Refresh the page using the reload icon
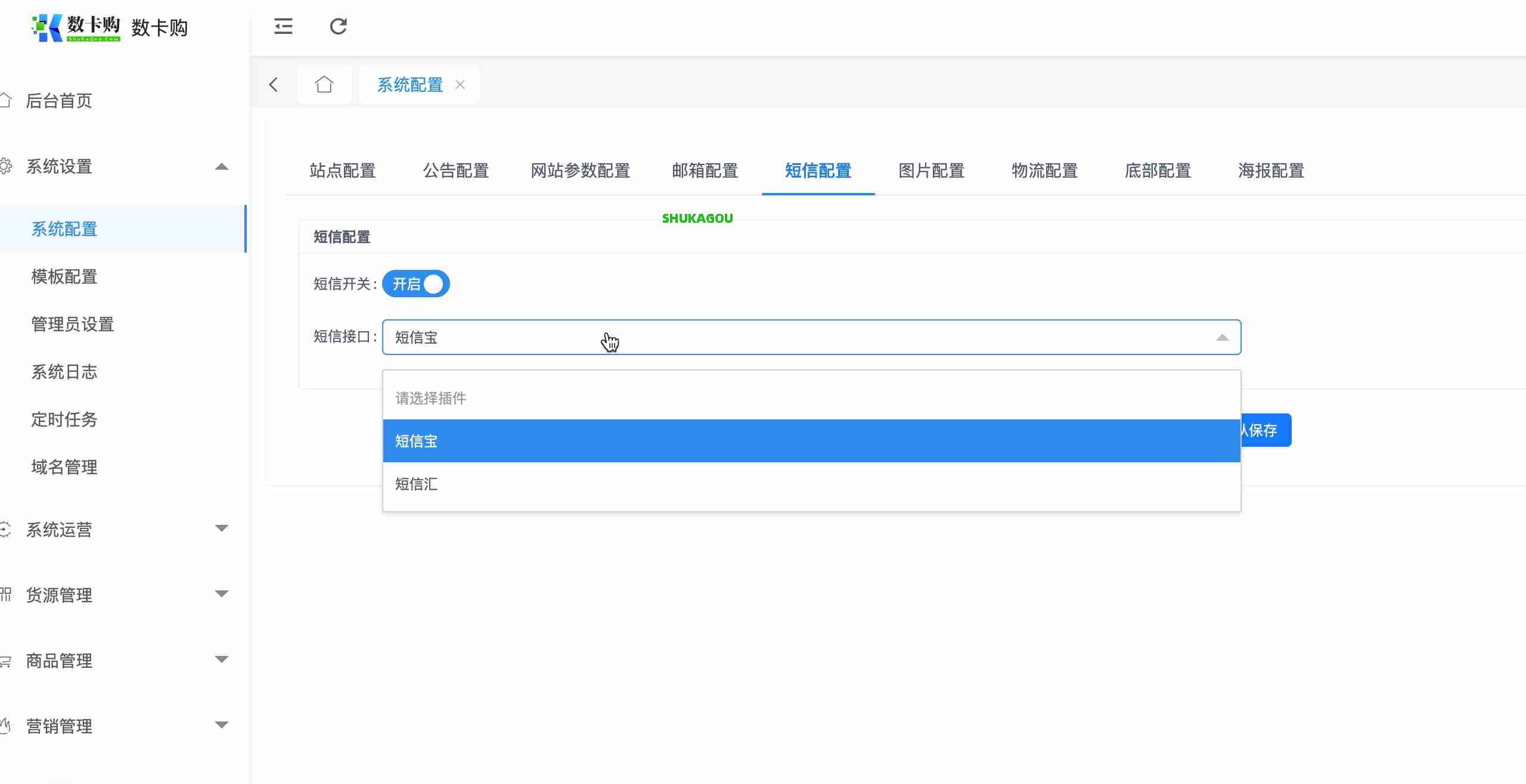The width and height of the screenshot is (1526, 784). click(x=339, y=26)
